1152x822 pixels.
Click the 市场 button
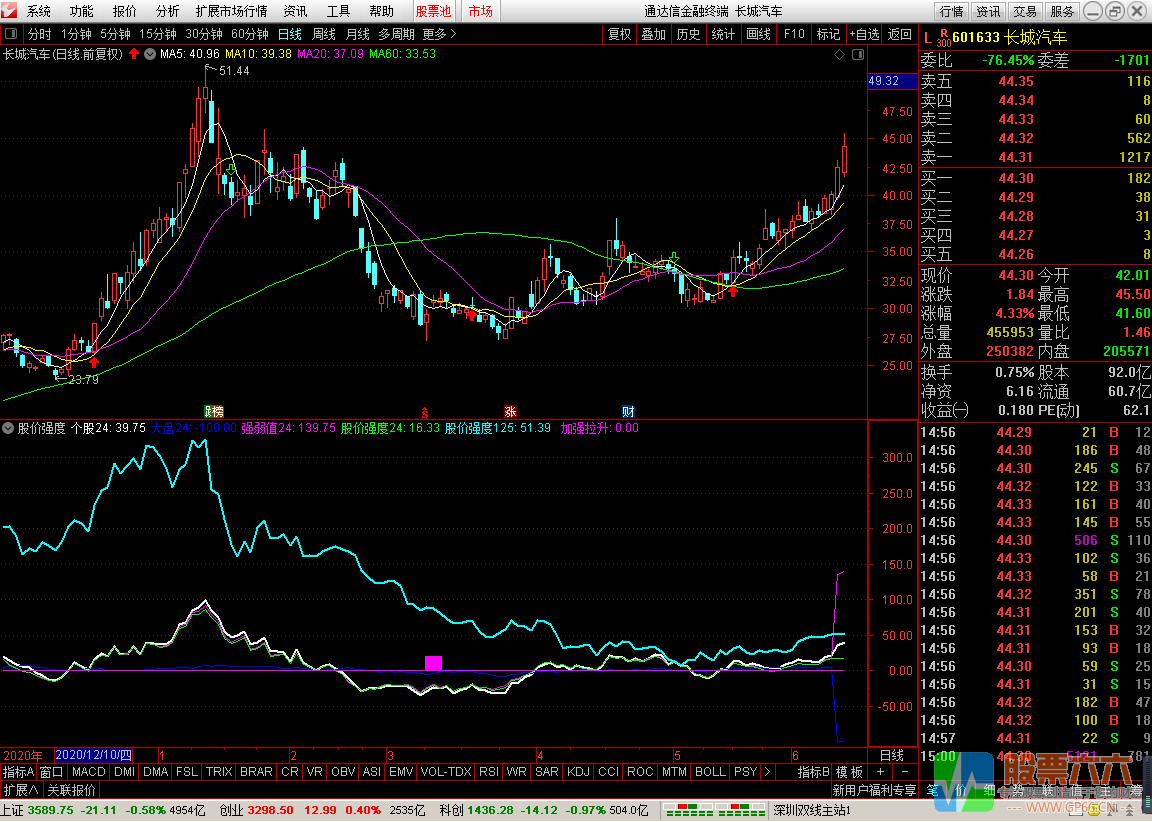pyautogui.click(x=480, y=11)
